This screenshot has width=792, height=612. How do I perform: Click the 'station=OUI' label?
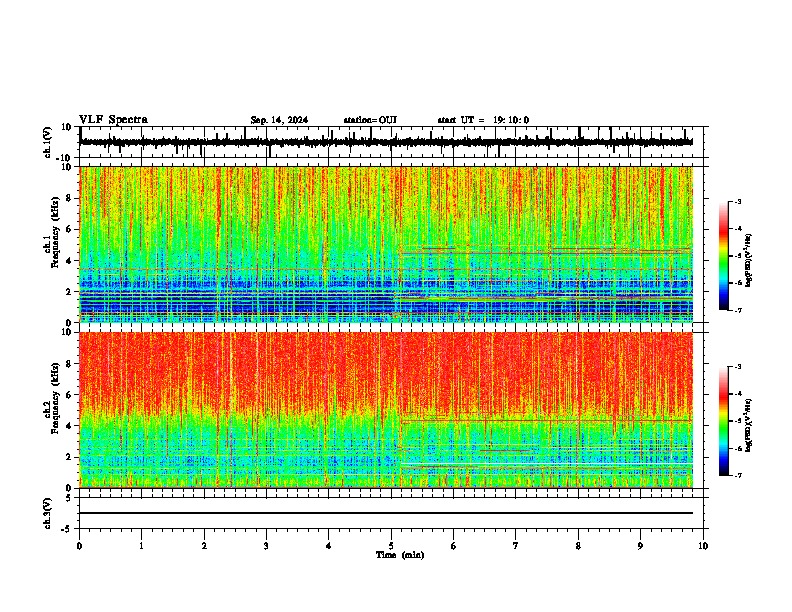pyautogui.click(x=370, y=120)
